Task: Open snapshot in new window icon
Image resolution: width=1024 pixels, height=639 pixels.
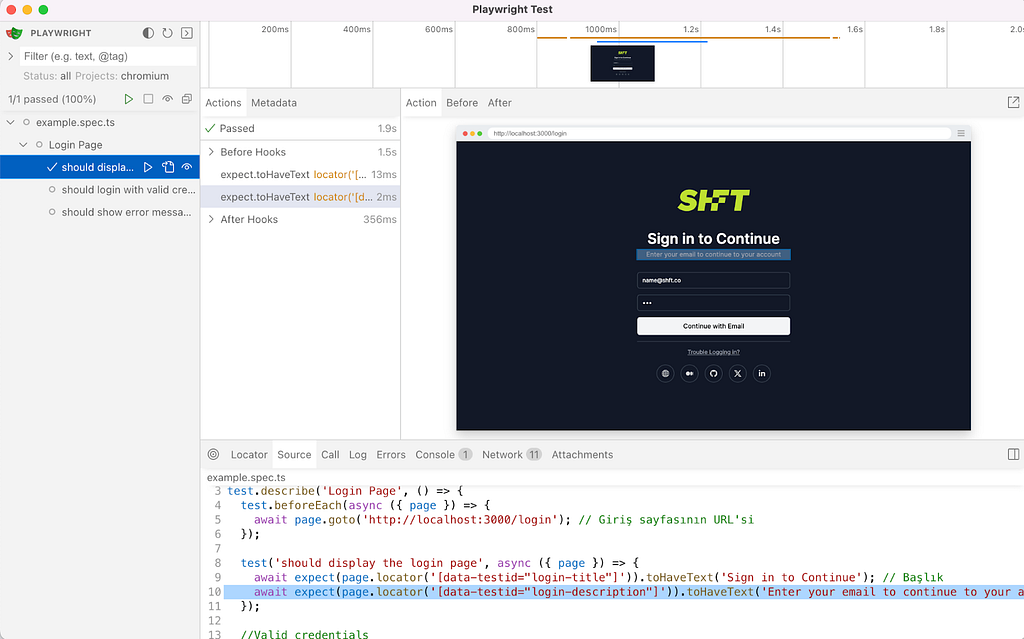Action: pos(1013,102)
